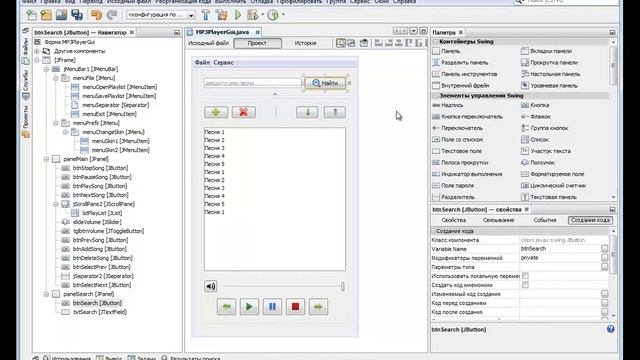Collapse the menuFile tree node
The image size is (640, 360).
(x=56, y=78)
